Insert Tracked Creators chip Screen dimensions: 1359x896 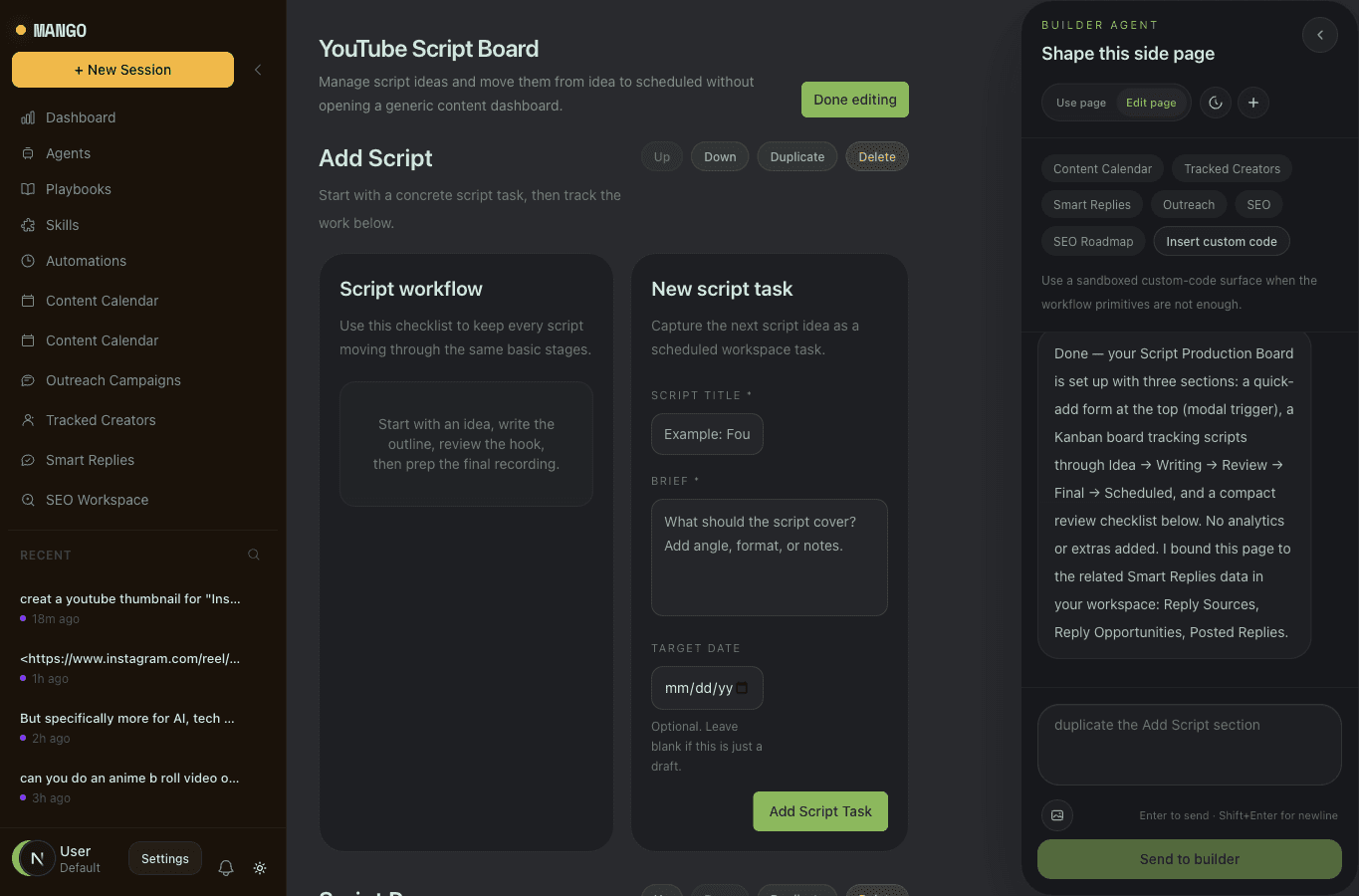(x=1232, y=169)
